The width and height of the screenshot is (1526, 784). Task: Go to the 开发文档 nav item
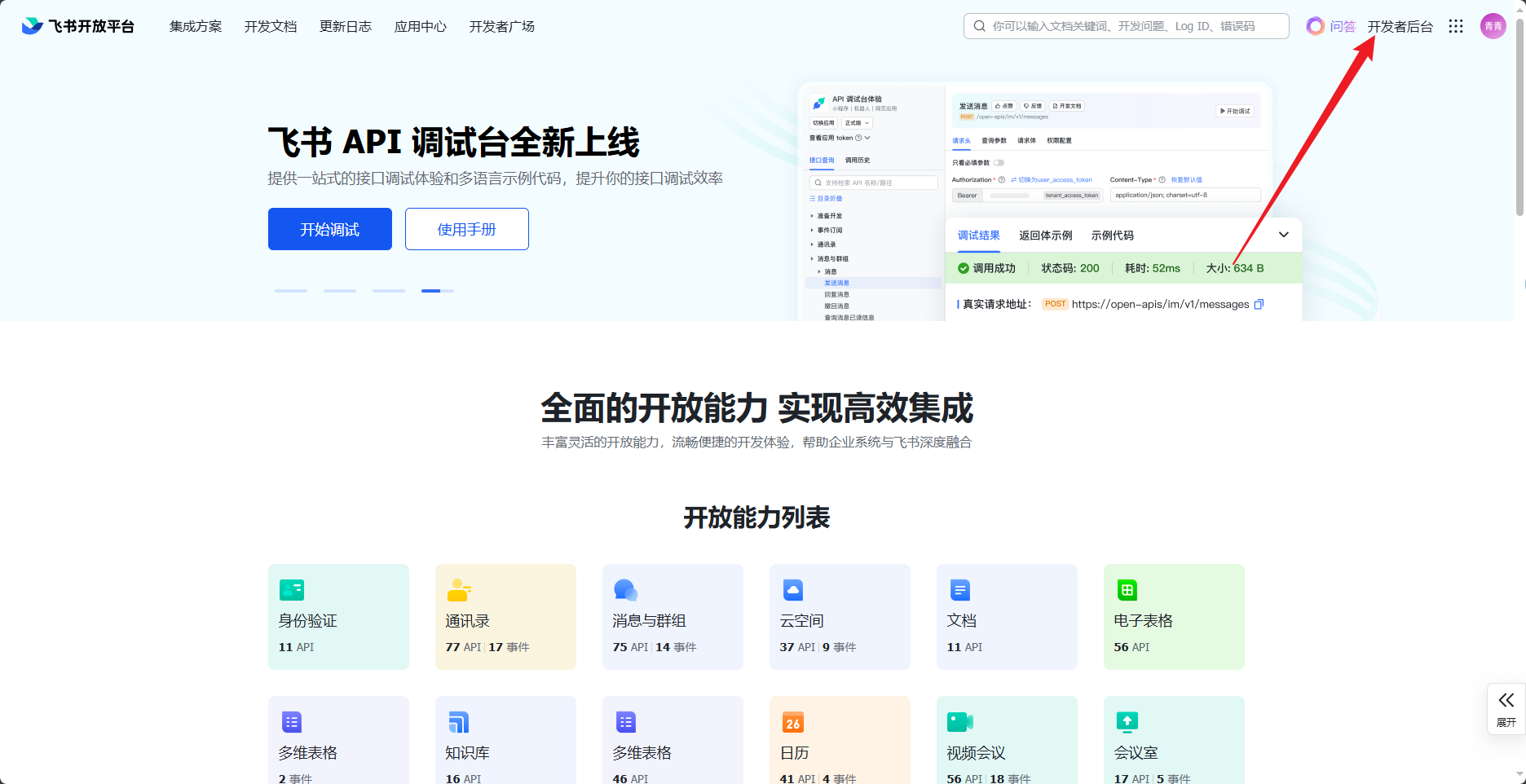(x=271, y=26)
